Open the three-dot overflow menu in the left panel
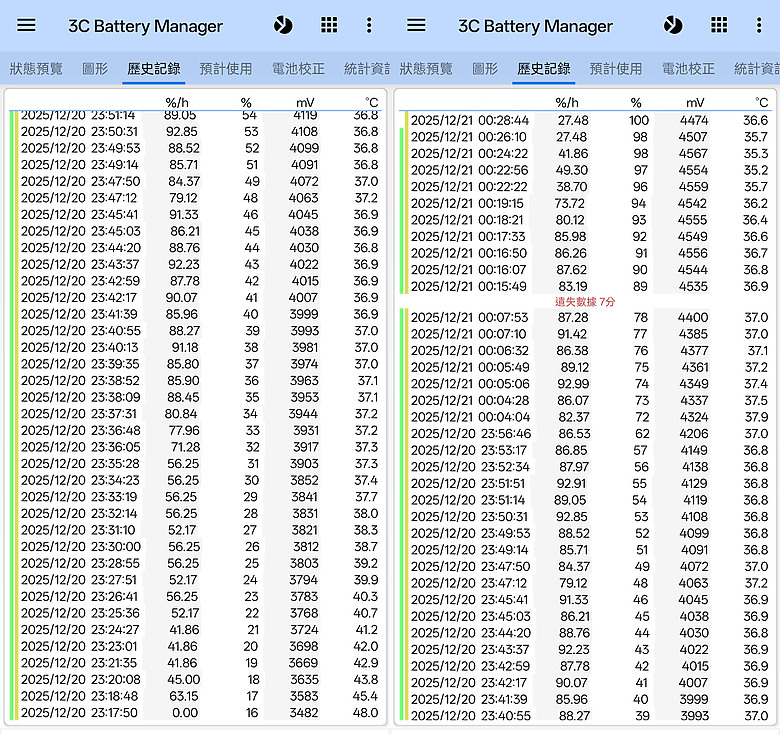The width and height of the screenshot is (780, 735). point(369,26)
